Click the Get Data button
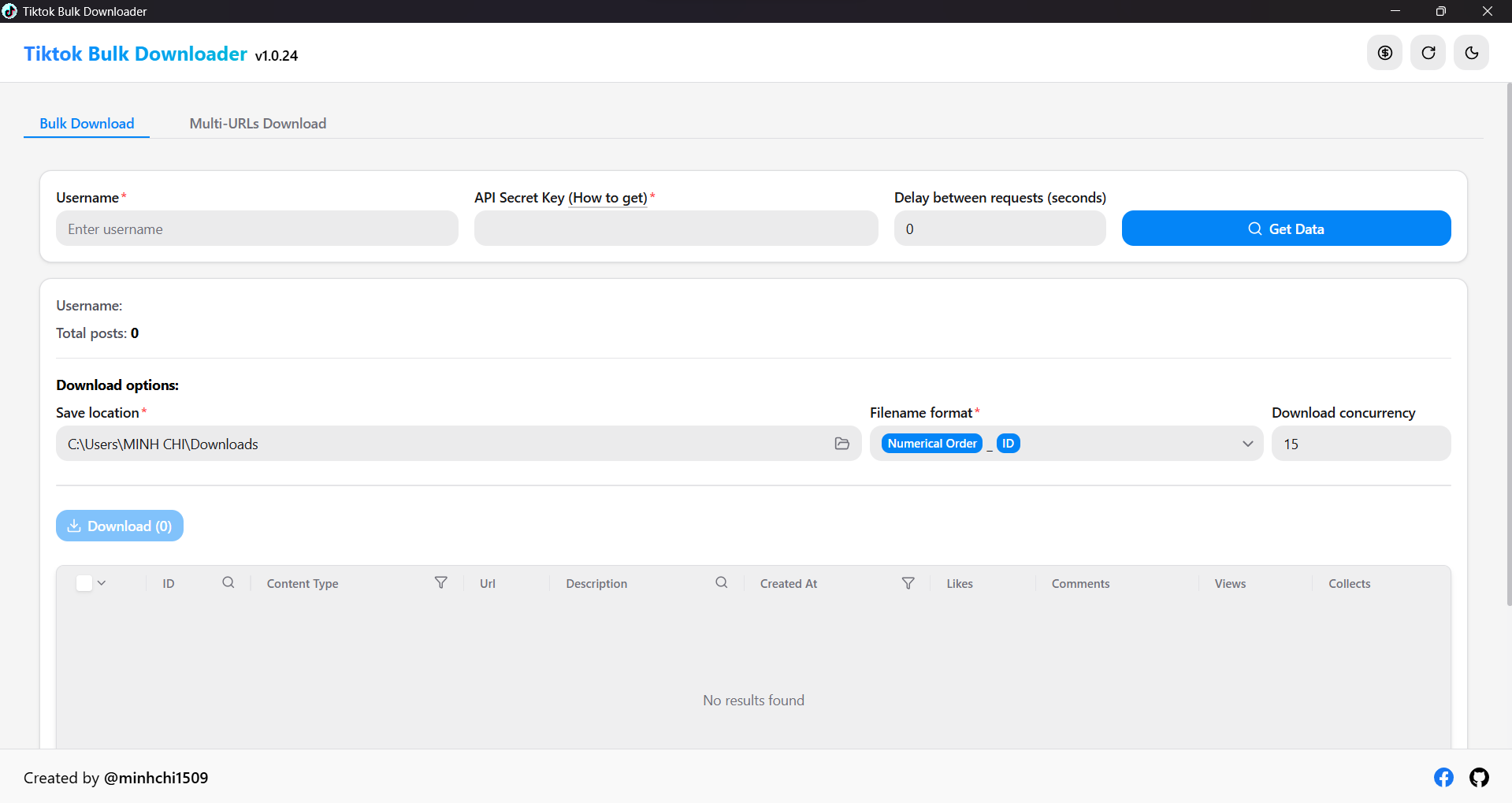The image size is (1512, 803). [1286, 229]
